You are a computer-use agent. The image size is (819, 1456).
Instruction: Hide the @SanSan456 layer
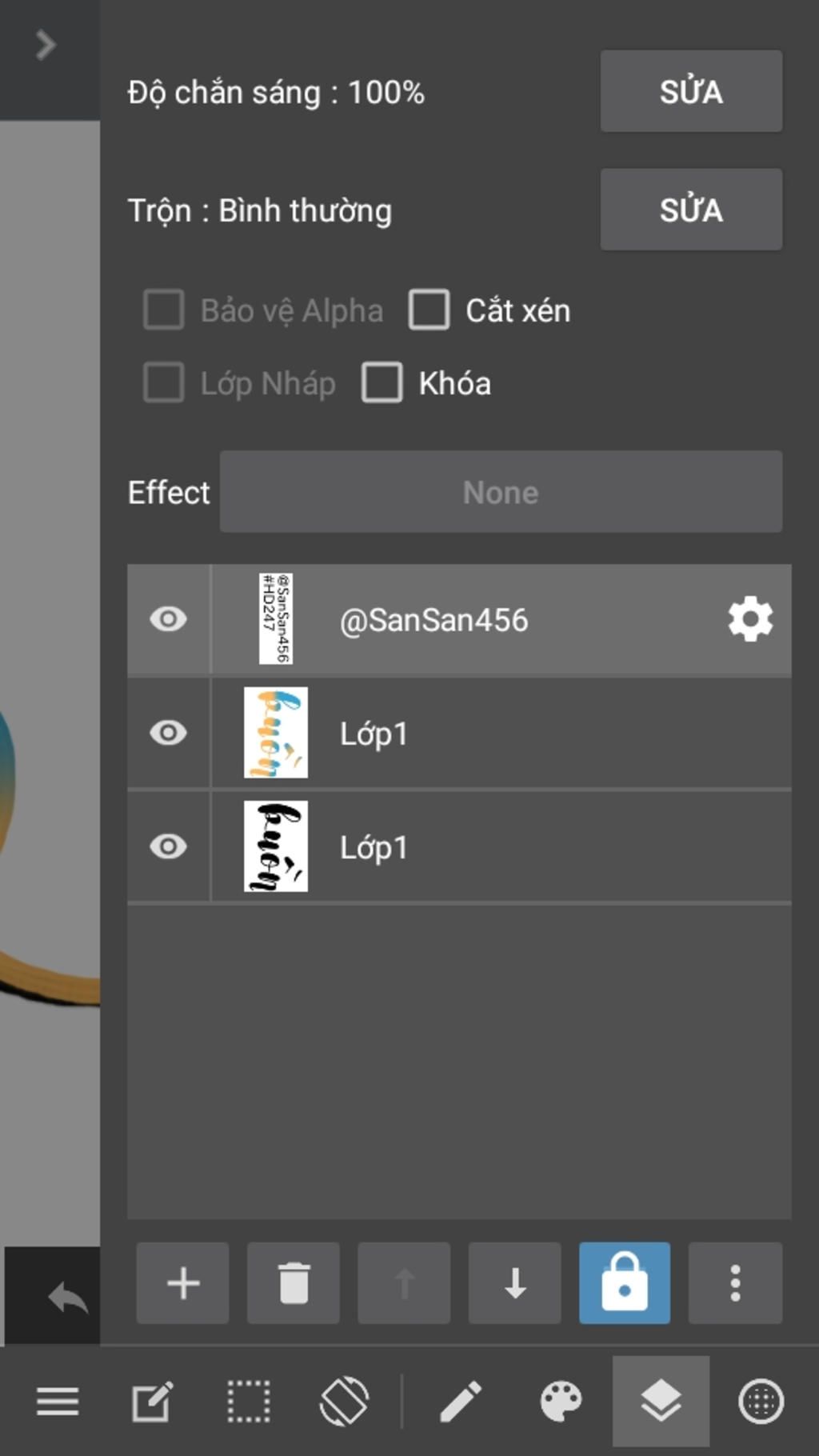click(168, 619)
